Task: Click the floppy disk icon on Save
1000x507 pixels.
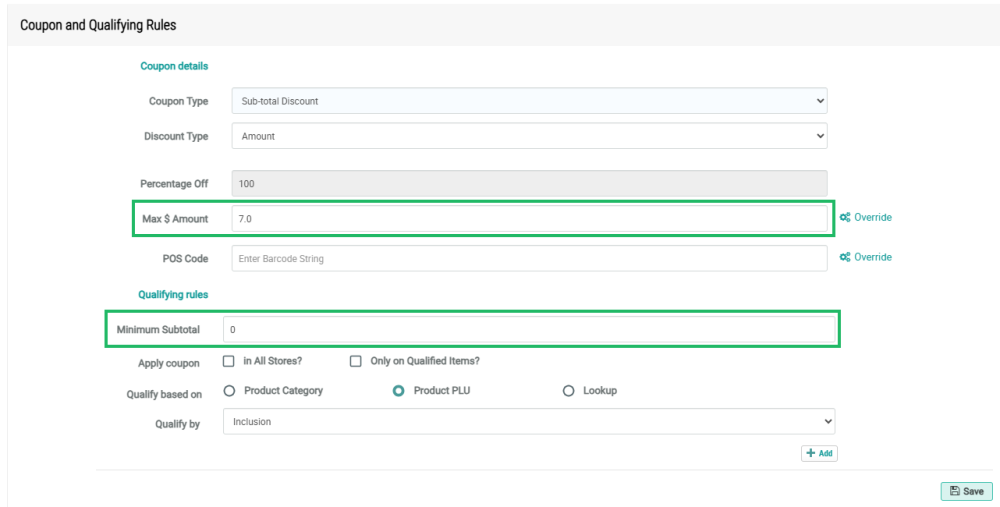Action: (x=954, y=491)
